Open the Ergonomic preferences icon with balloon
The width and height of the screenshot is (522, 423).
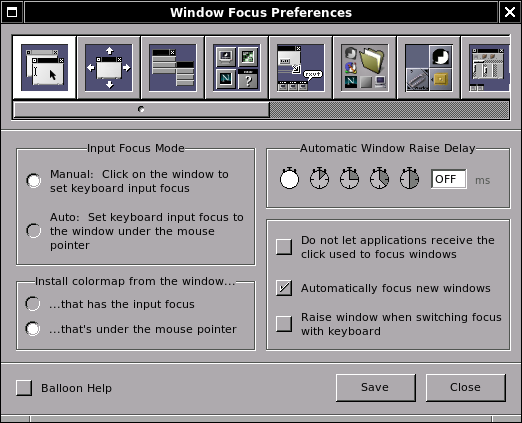point(301,68)
